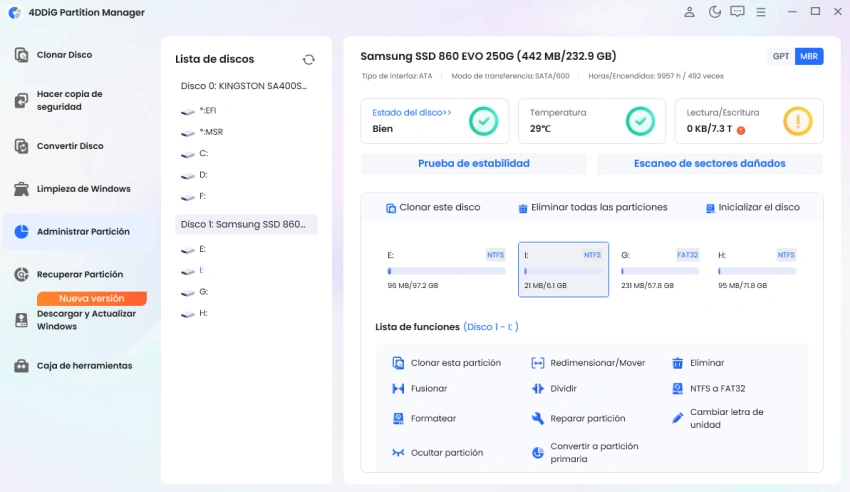
Task: Select the H: partition in disk list
Action: click(246, 313)
